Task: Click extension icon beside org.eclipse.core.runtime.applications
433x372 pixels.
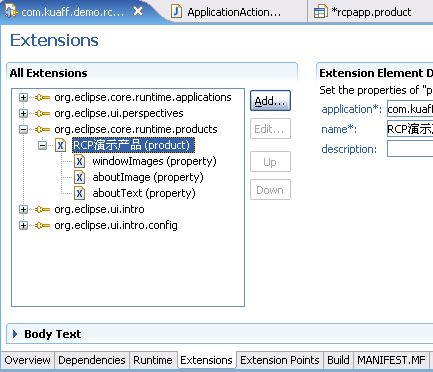Action: coord(42,97)
